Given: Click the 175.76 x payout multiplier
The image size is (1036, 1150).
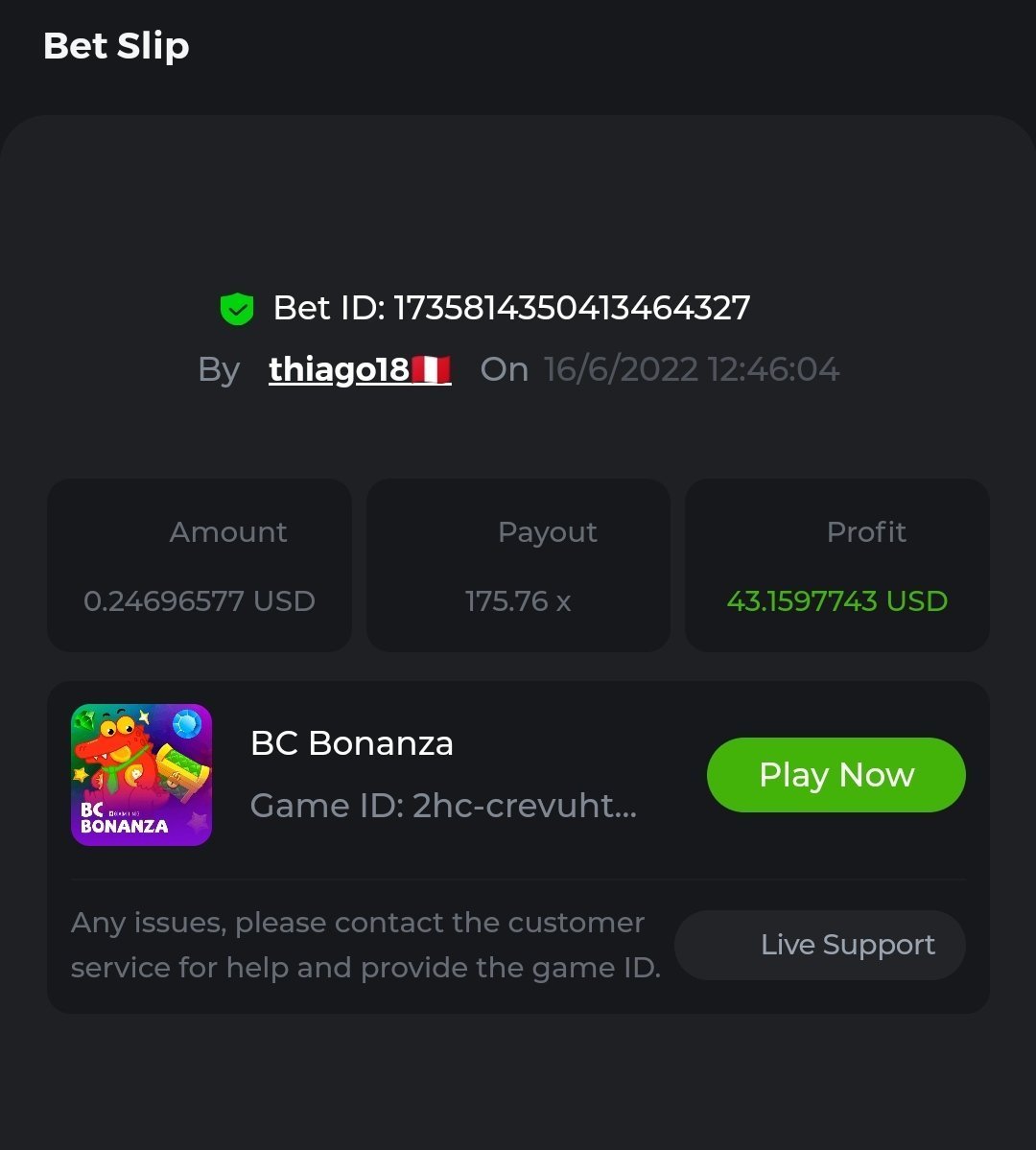Looking at the screenshot, I should 518,601.
